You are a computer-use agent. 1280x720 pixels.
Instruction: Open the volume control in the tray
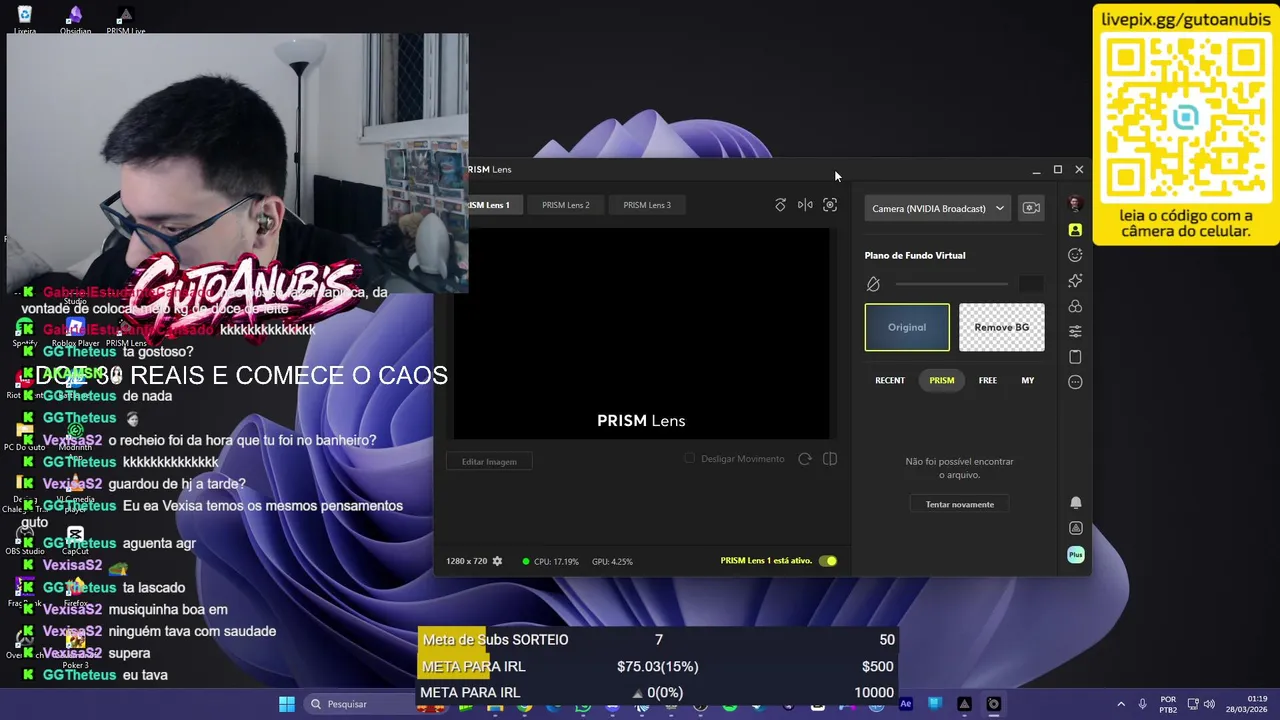point(1209,704)
